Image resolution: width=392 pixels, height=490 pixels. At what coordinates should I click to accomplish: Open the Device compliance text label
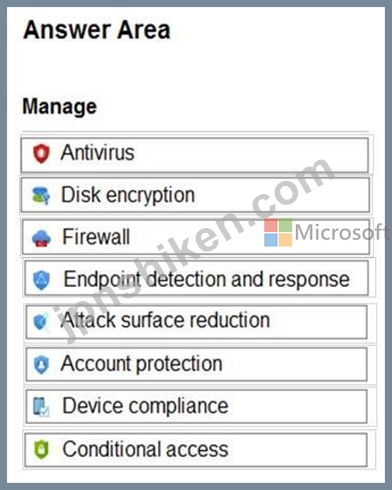[x=145, y=406]
